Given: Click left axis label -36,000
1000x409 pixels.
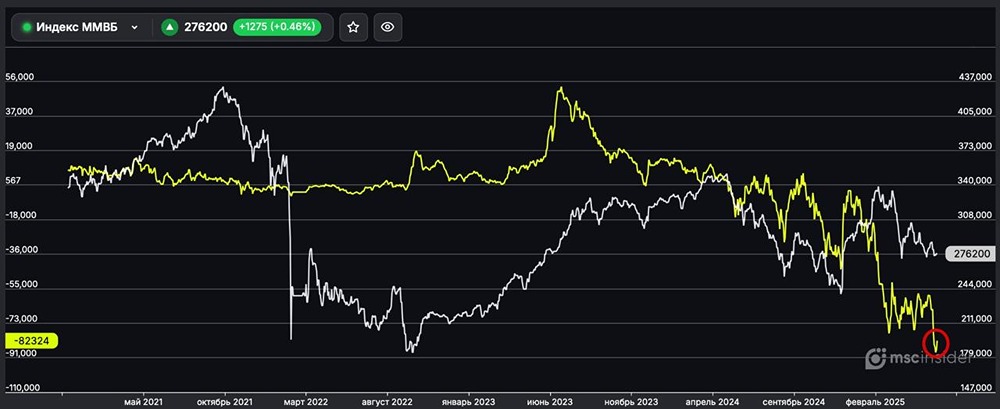Looking at the screenshot, I should [x=20, y=250].
